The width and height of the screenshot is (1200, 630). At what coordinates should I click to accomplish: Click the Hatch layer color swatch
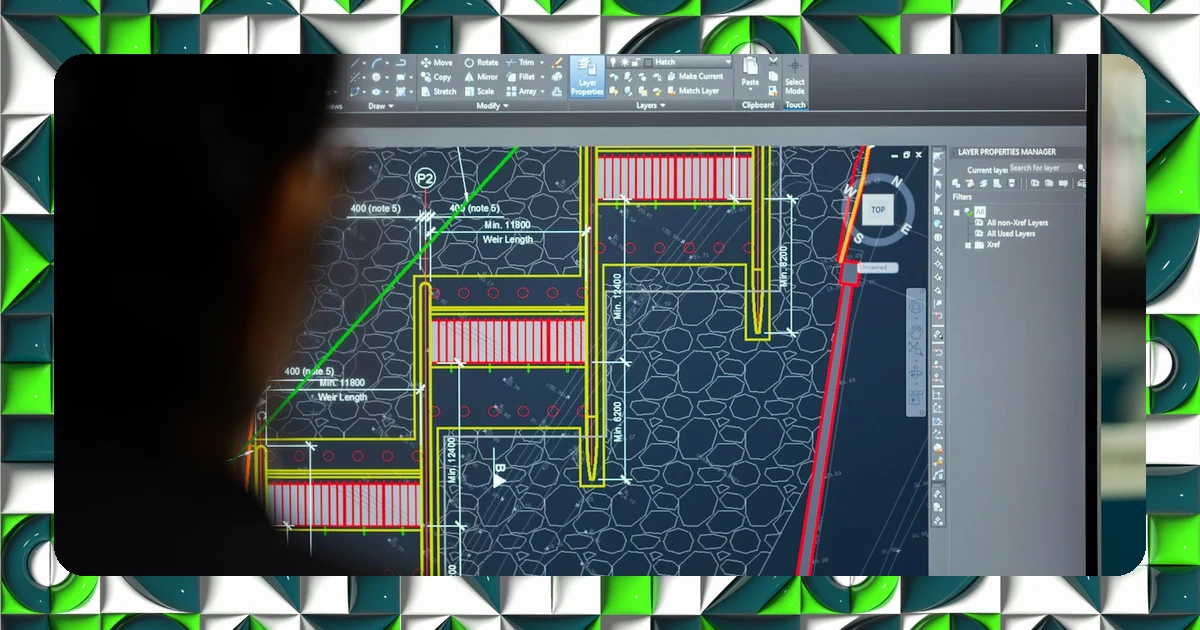tap(649, 62)
